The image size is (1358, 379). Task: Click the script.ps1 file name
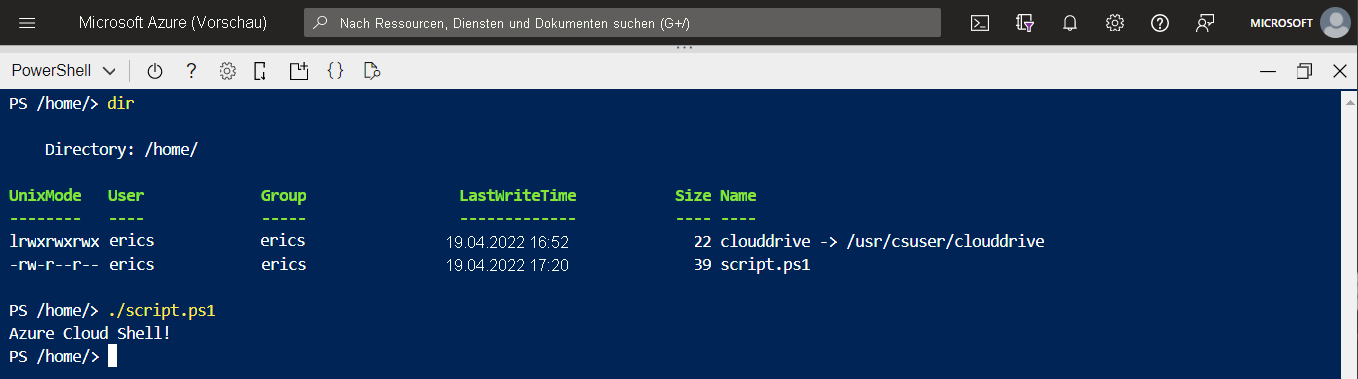pos(765,265)
